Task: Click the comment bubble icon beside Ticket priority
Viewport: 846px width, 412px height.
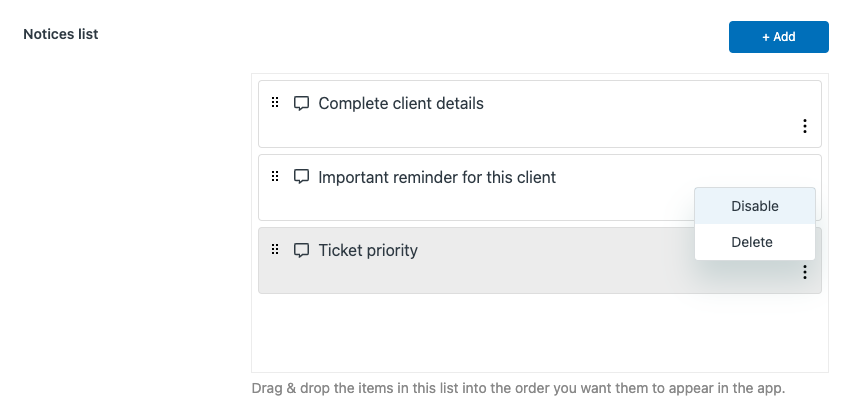Action: coord(301,250)
